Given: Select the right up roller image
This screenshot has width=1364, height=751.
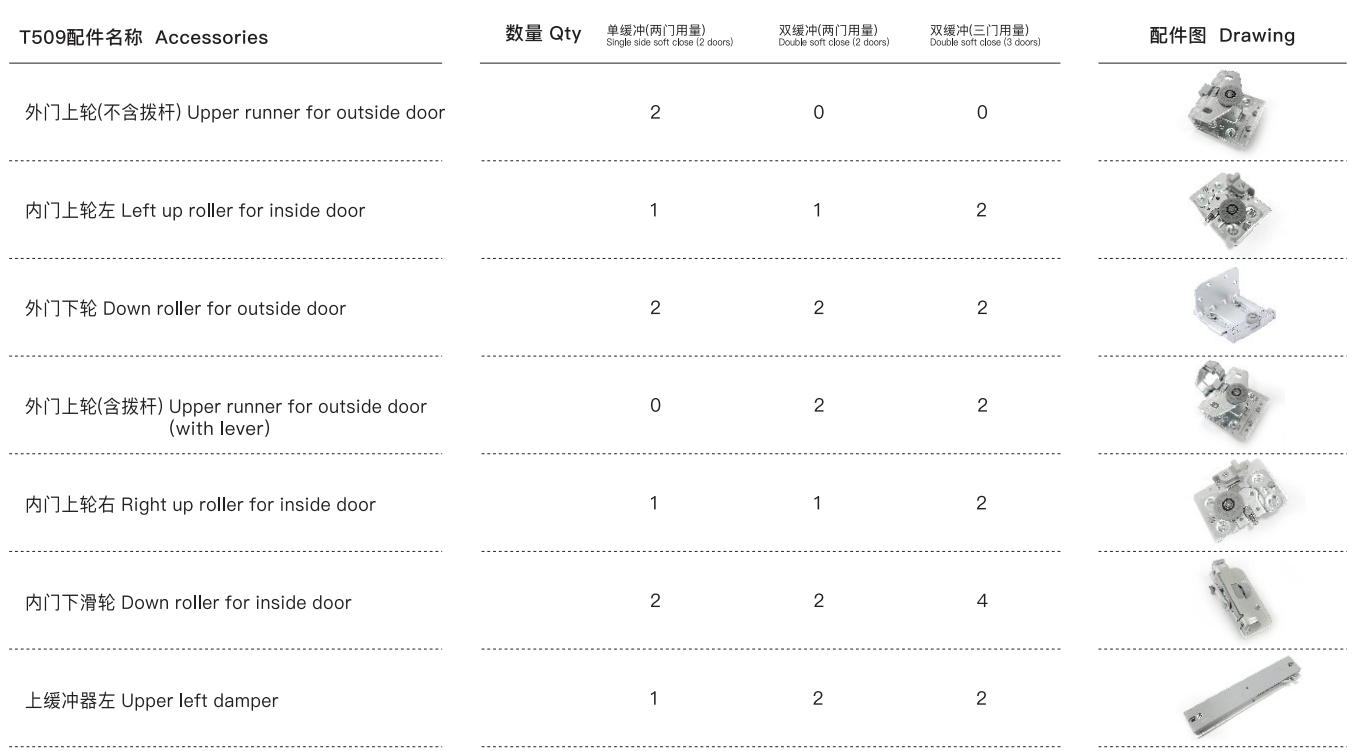Looking at the screenshot, I should click(1234, 501).
